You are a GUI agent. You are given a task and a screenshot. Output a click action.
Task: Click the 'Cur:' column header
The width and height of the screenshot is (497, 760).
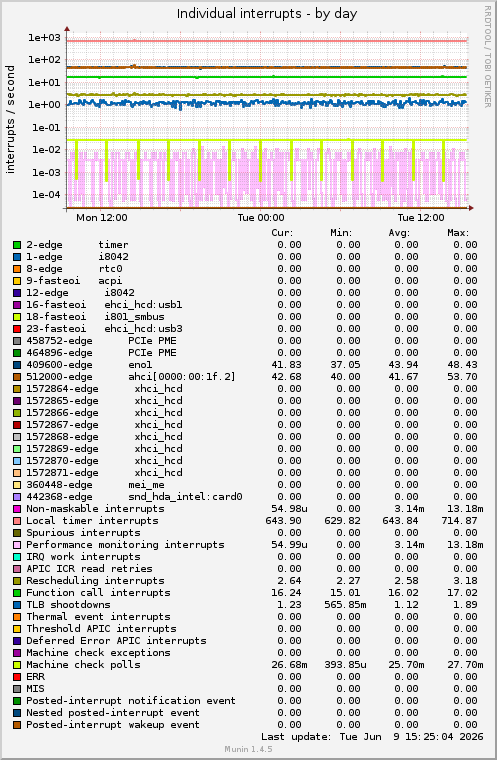point(282,233)
